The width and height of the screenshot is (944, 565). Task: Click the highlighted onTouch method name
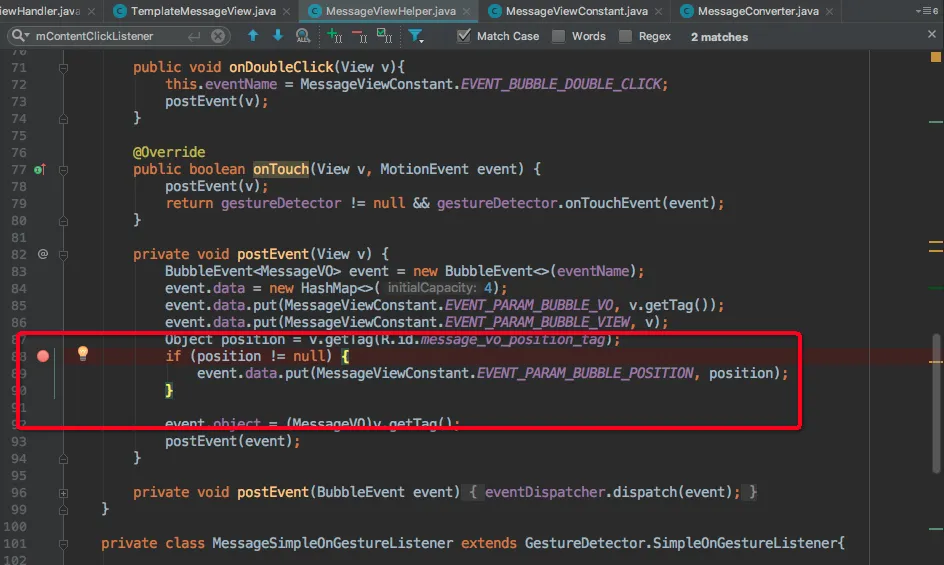281,169
